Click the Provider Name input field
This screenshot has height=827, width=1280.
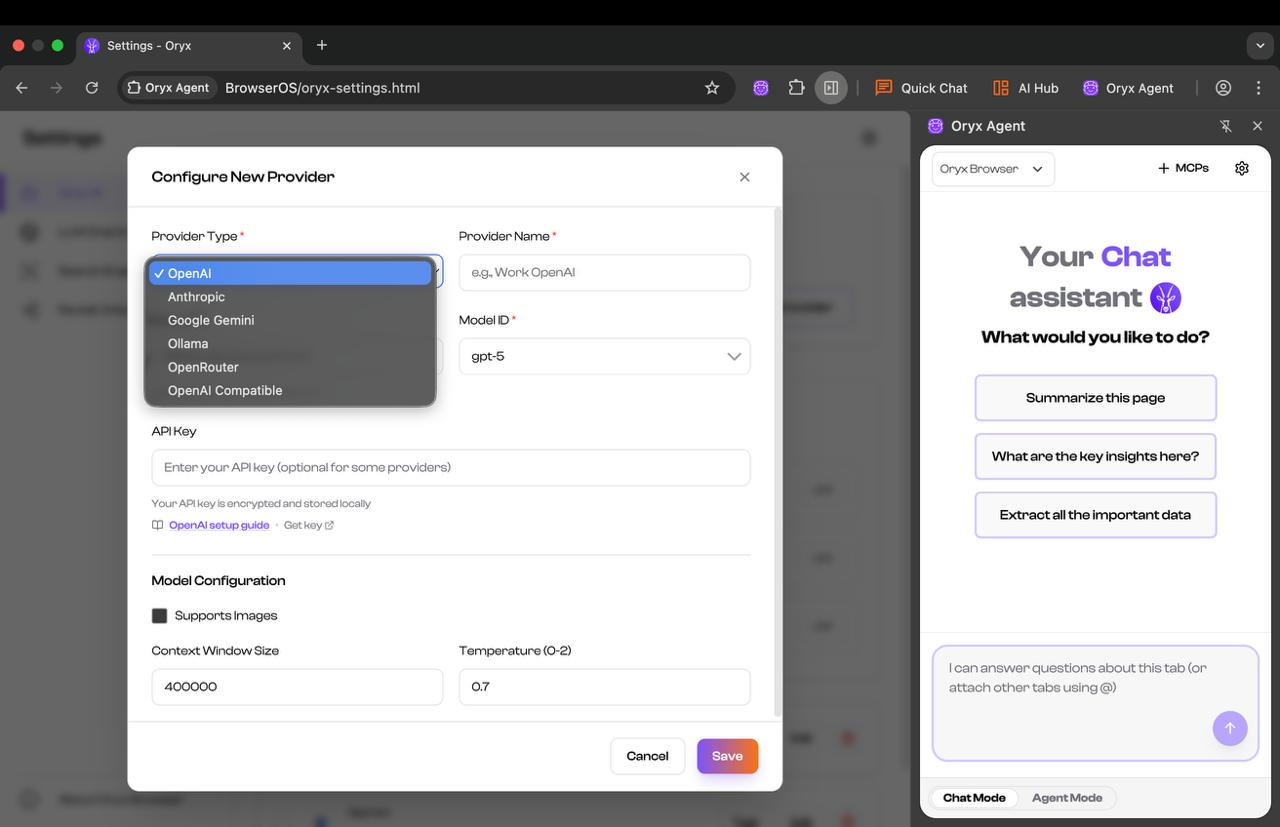point(604,272)
